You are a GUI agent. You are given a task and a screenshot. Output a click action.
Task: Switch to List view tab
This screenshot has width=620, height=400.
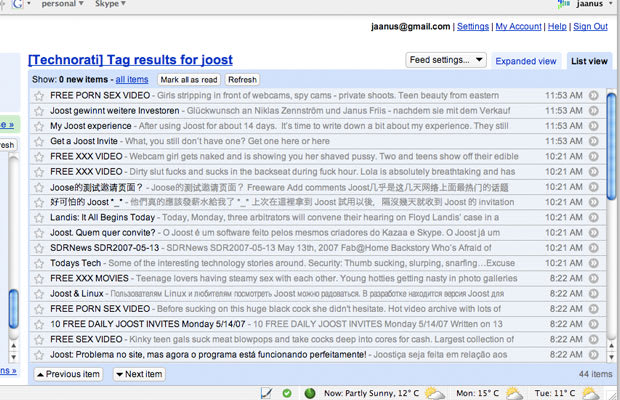[x=589, y=61]
